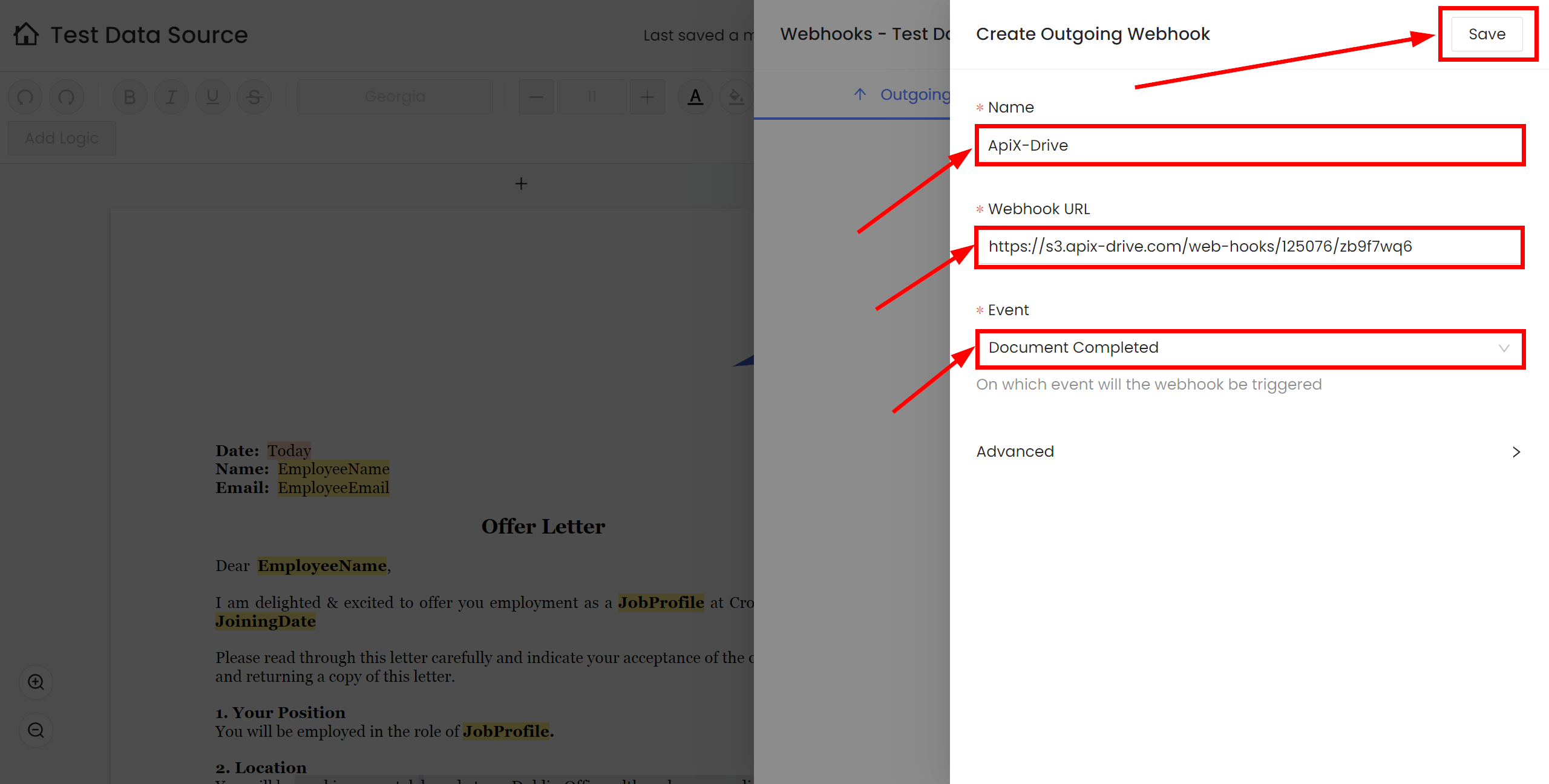
Task: Click the Name field containing ApiX-Drive
Action: (1249, 146)
